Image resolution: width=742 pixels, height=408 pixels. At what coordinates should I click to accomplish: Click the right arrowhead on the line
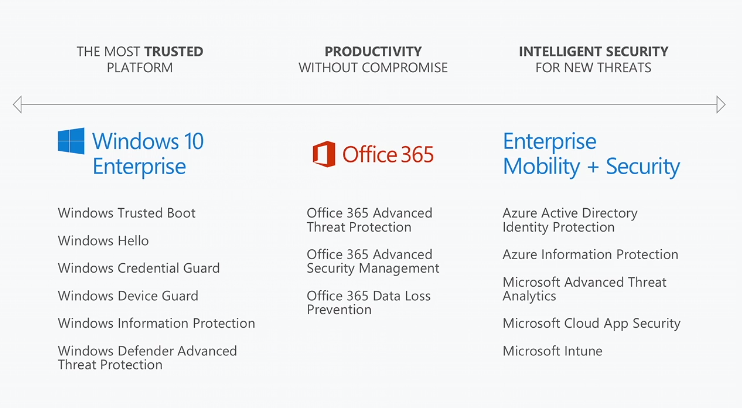click(720, 104)
